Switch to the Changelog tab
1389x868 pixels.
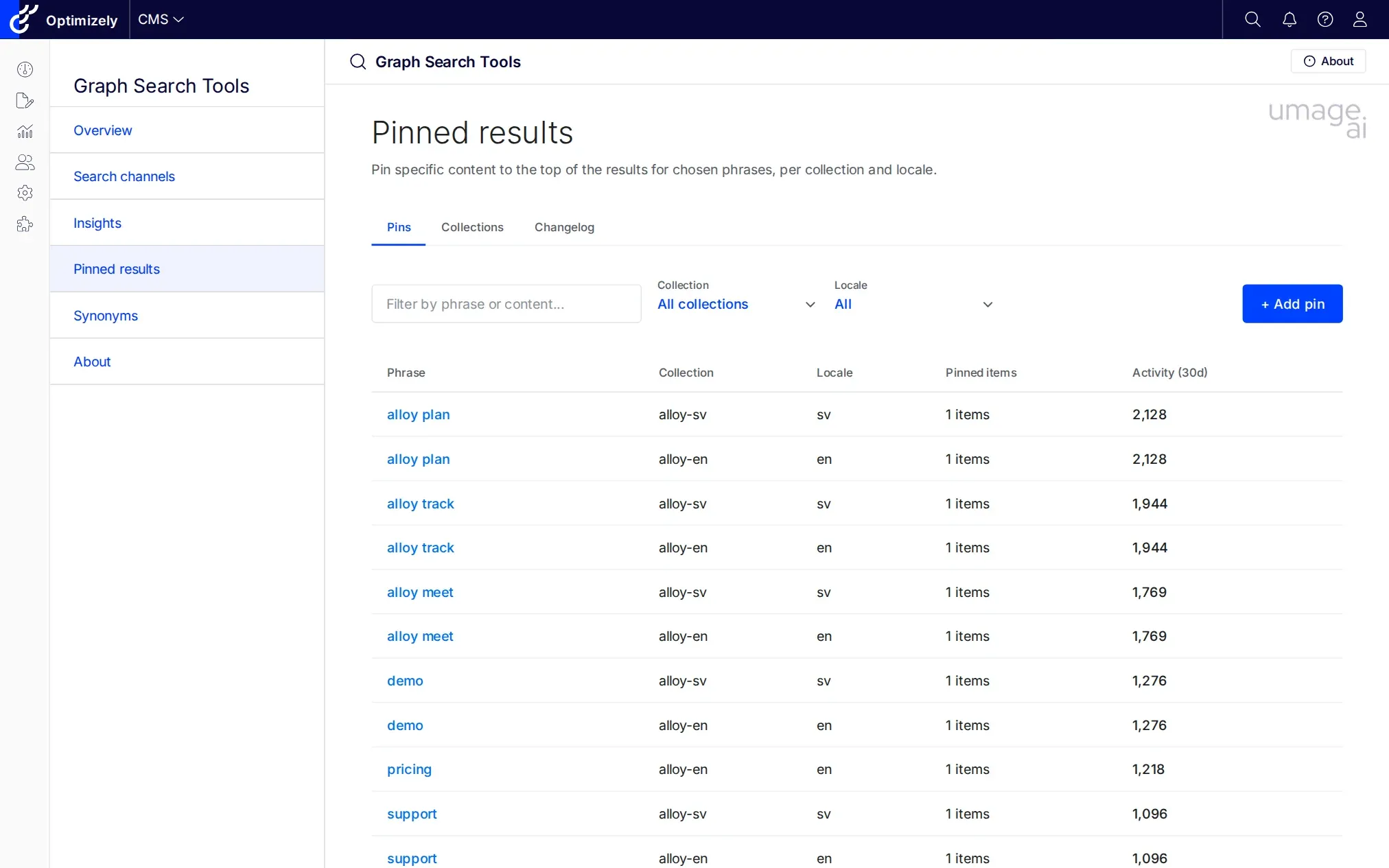pos(564,227)
